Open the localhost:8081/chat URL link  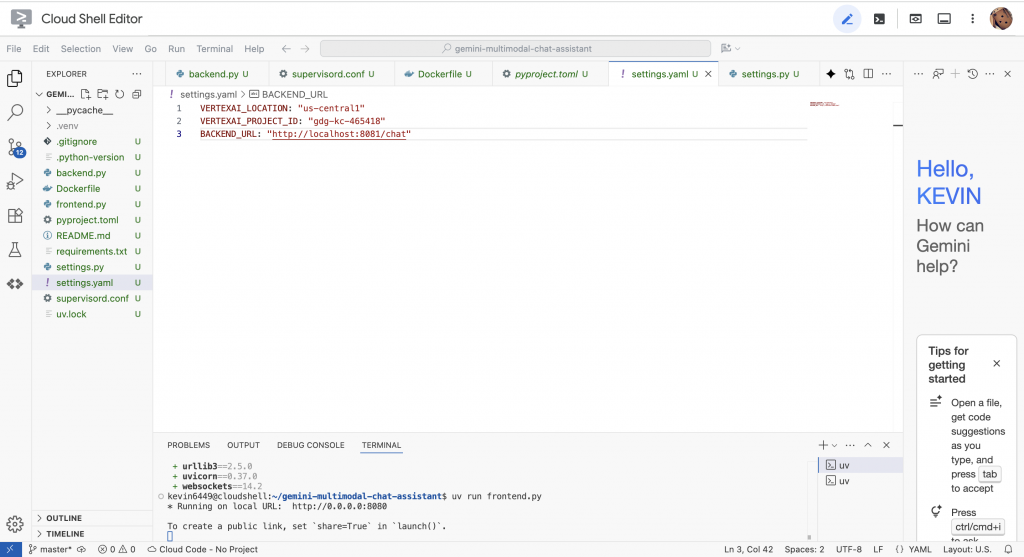point(339,135)
